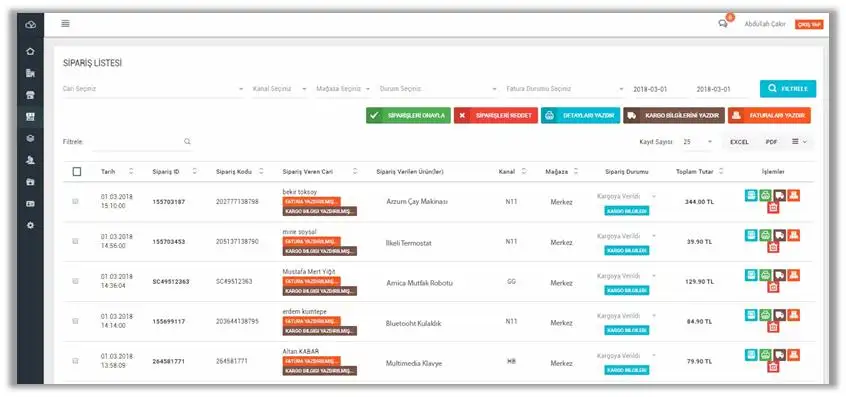Tick the select-all checkbox in table header

(77, 172)
